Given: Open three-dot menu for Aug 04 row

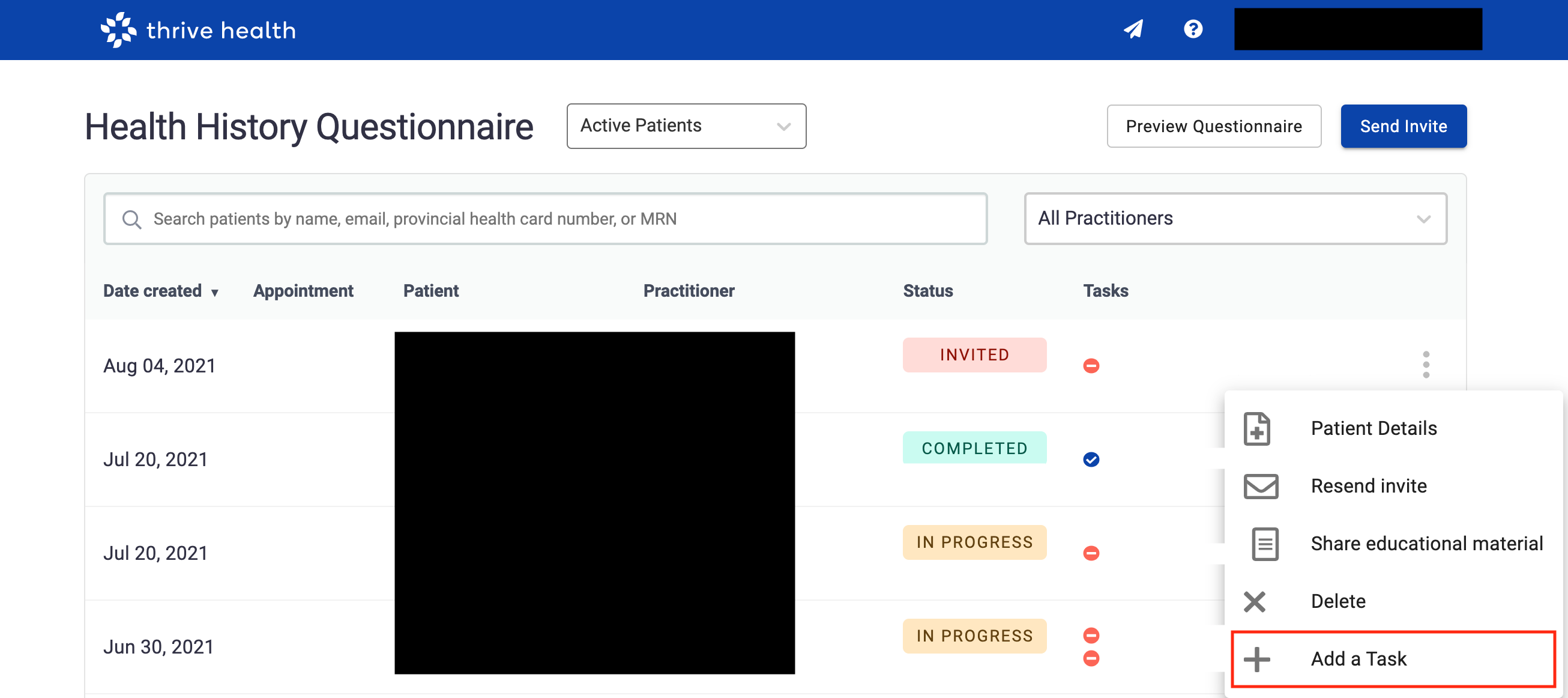Looking at the screenshot, I should 1426,365.
